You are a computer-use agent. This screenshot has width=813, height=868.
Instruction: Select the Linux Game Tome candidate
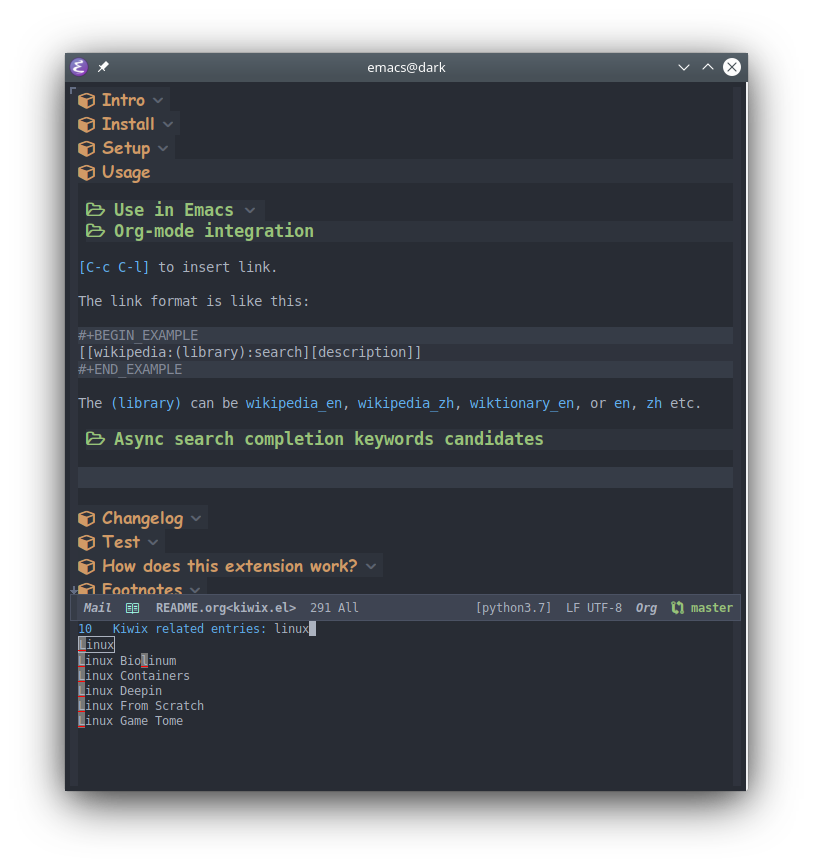[131, 721]
